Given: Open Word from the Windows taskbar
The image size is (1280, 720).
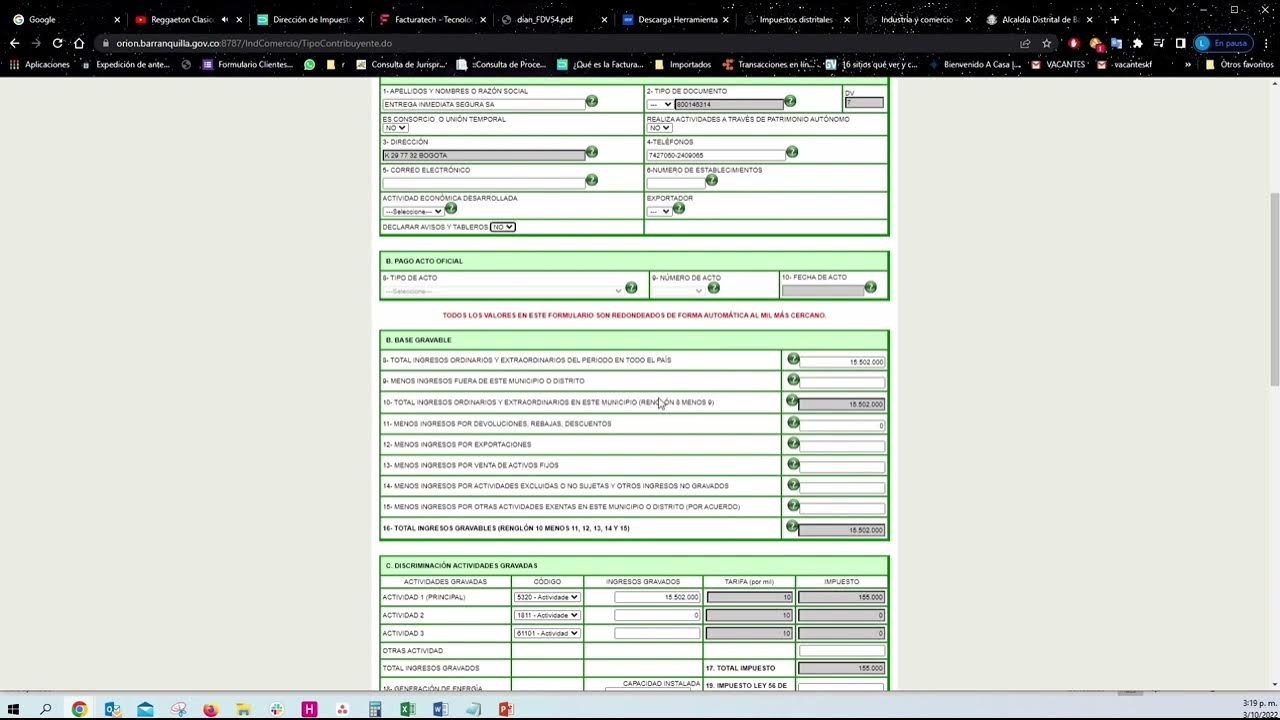Looking at the screenshot, I should (441, 709).
